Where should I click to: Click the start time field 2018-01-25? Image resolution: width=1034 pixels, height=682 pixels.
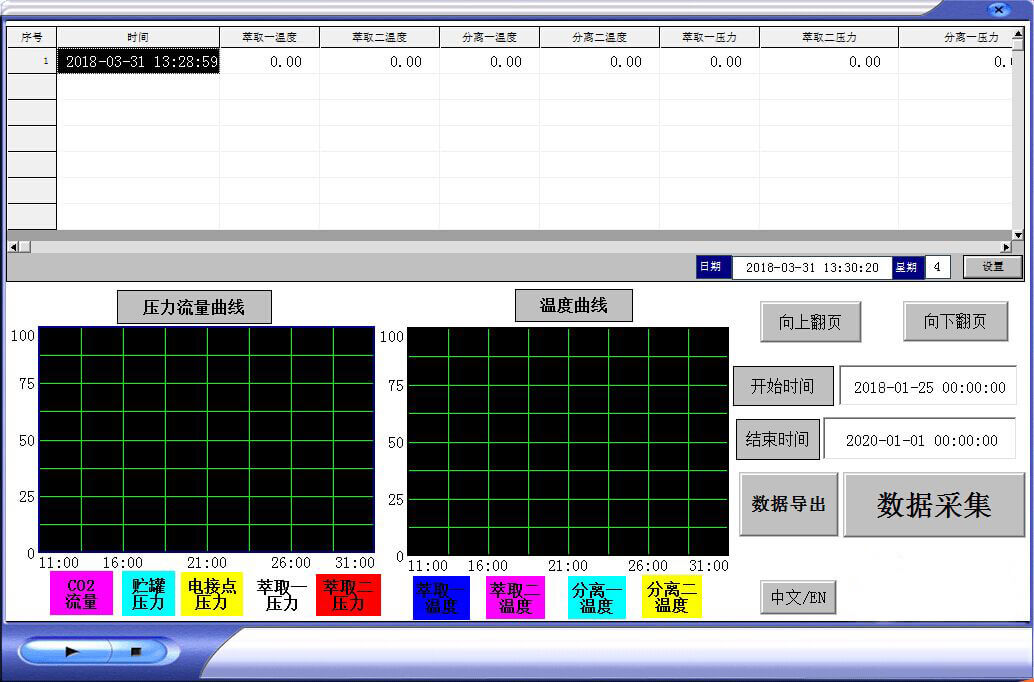click(x=928, y=387)
